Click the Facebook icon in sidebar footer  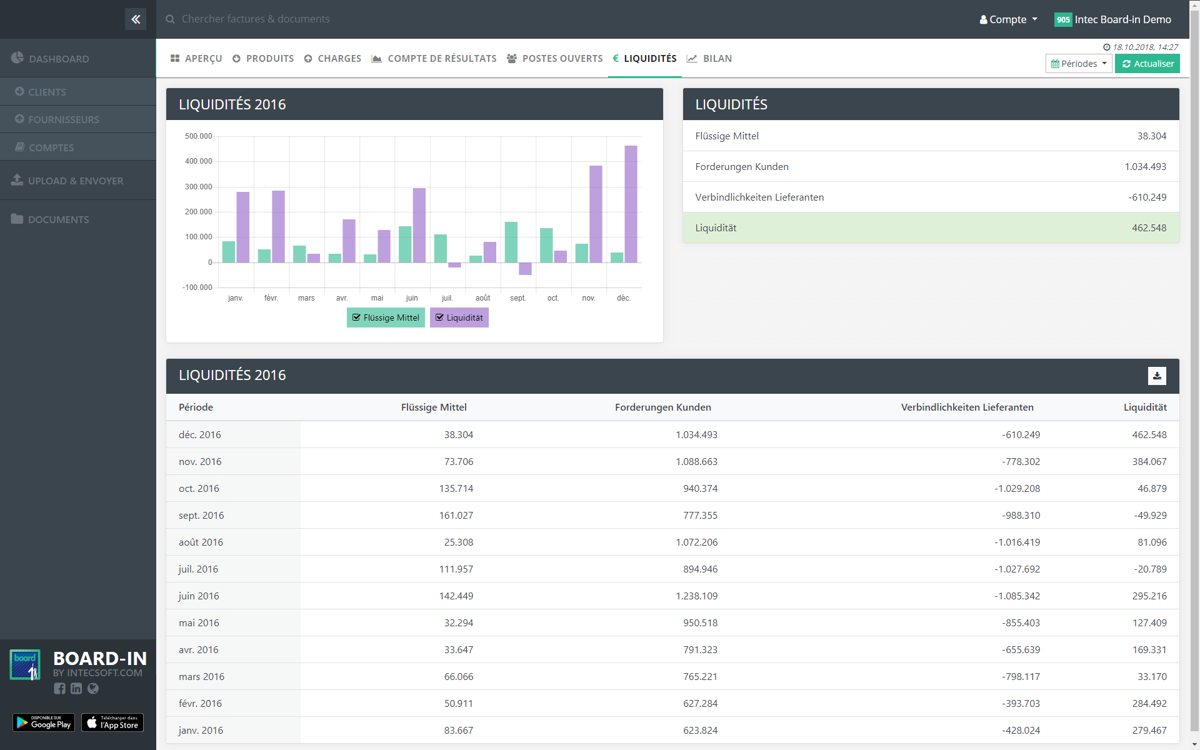point(60,688)
